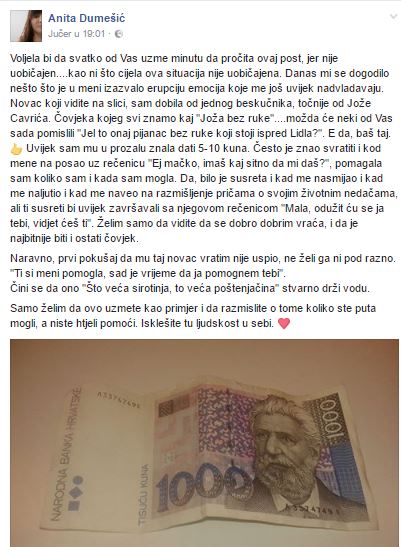401x547 pixels.
Task: Click the red heart emoji ending the post
Action: coord(284,323)
